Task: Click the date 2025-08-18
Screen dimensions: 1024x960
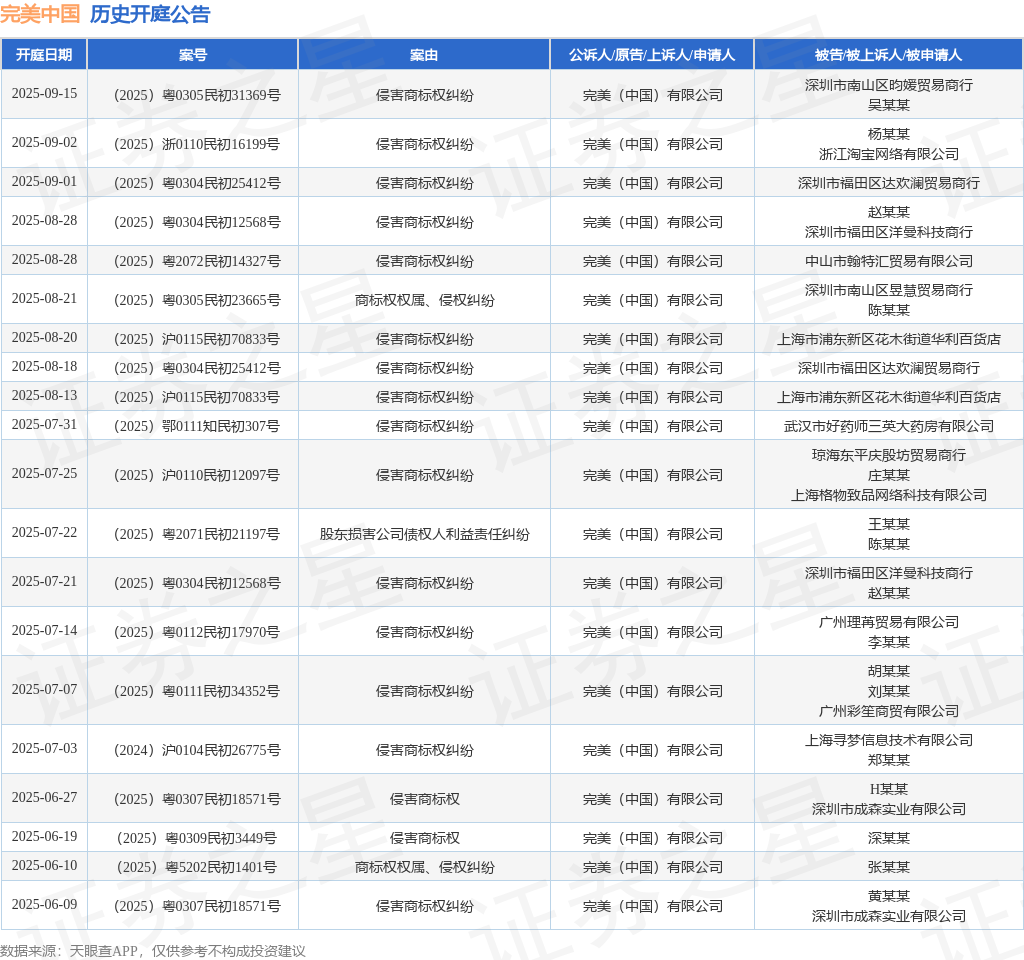Action: tap(44, 366)
